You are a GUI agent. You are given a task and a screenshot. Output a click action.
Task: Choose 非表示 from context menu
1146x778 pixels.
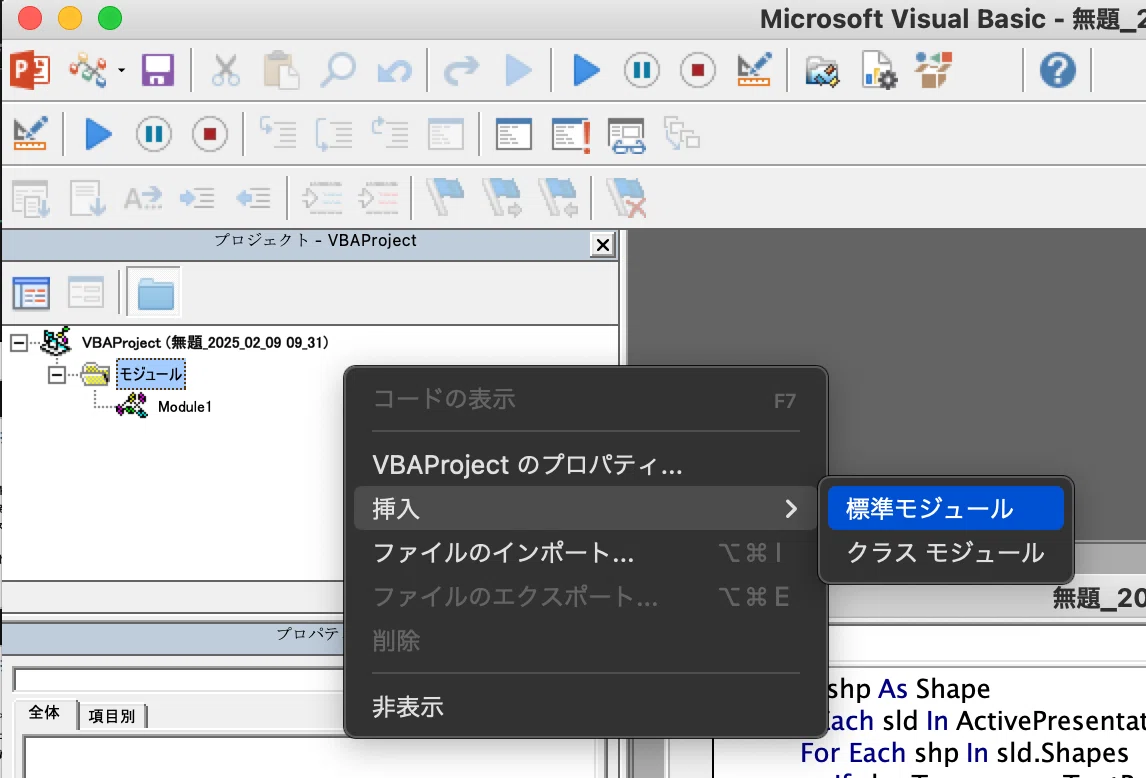[x=584, y=707]
